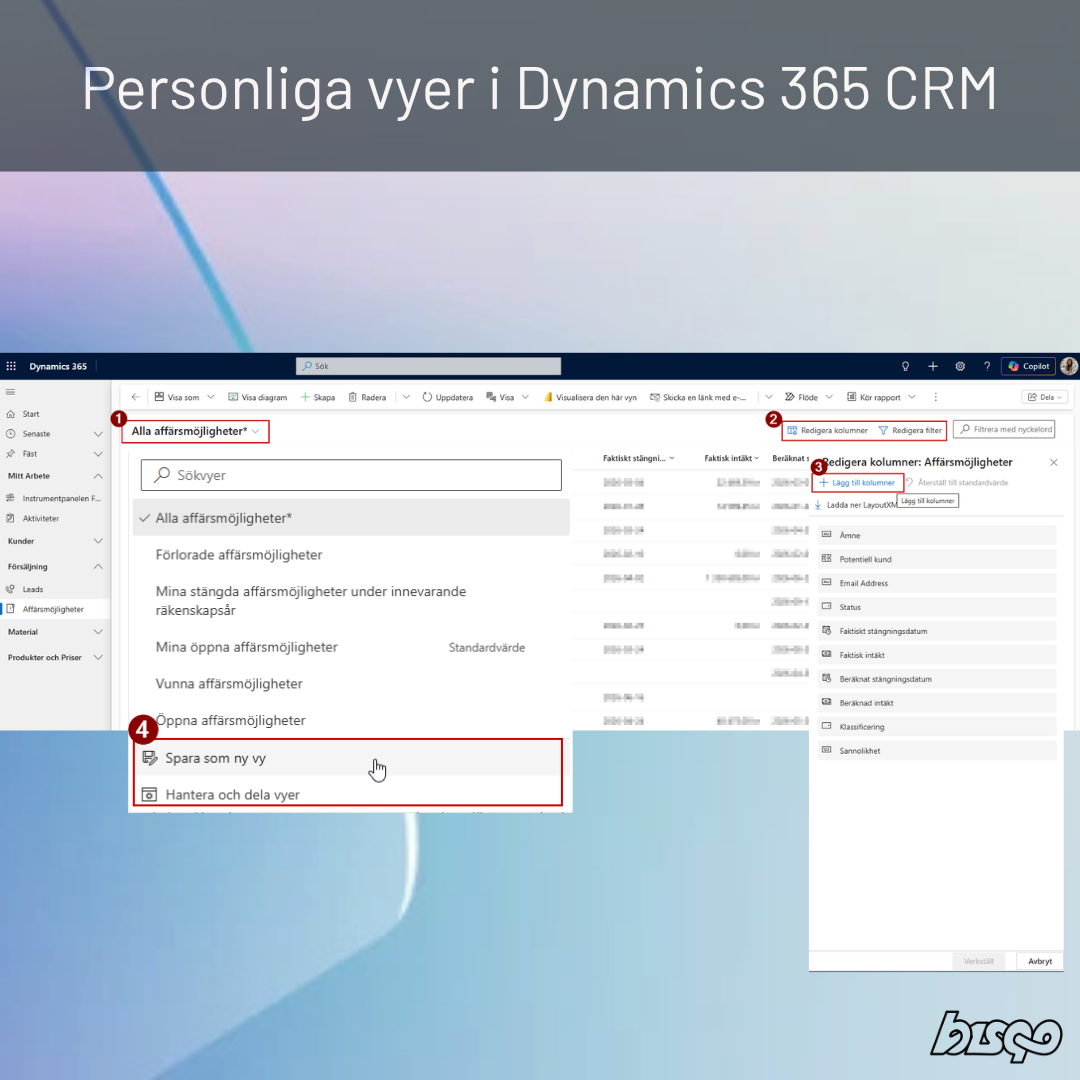Click the Dela share button
Viewport: 1080px width, 1080px height.
pos(1044,397)
